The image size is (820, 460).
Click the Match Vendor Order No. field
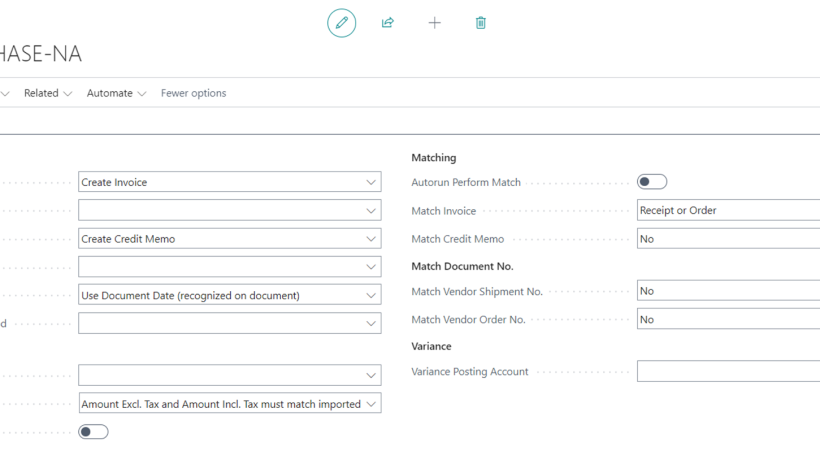coord(727,320)
